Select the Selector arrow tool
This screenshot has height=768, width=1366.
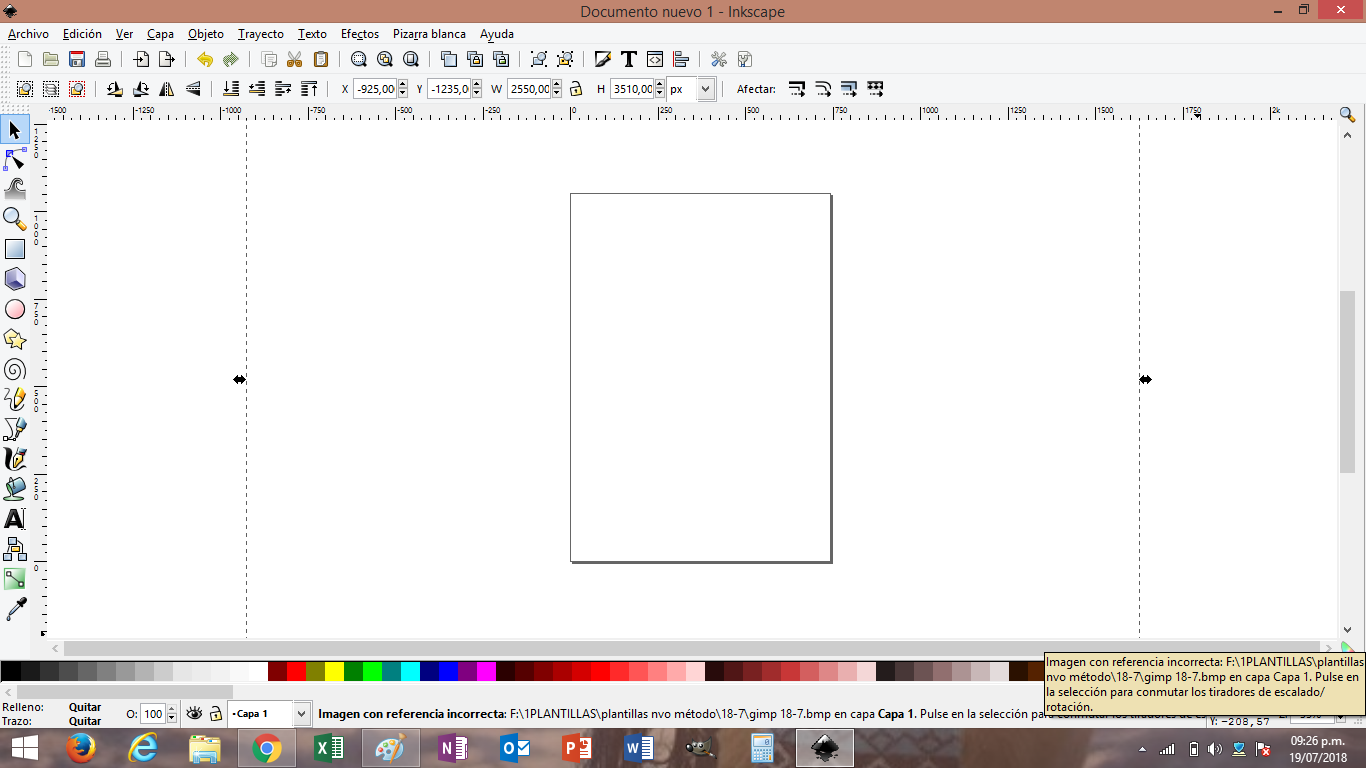point(15,130)
